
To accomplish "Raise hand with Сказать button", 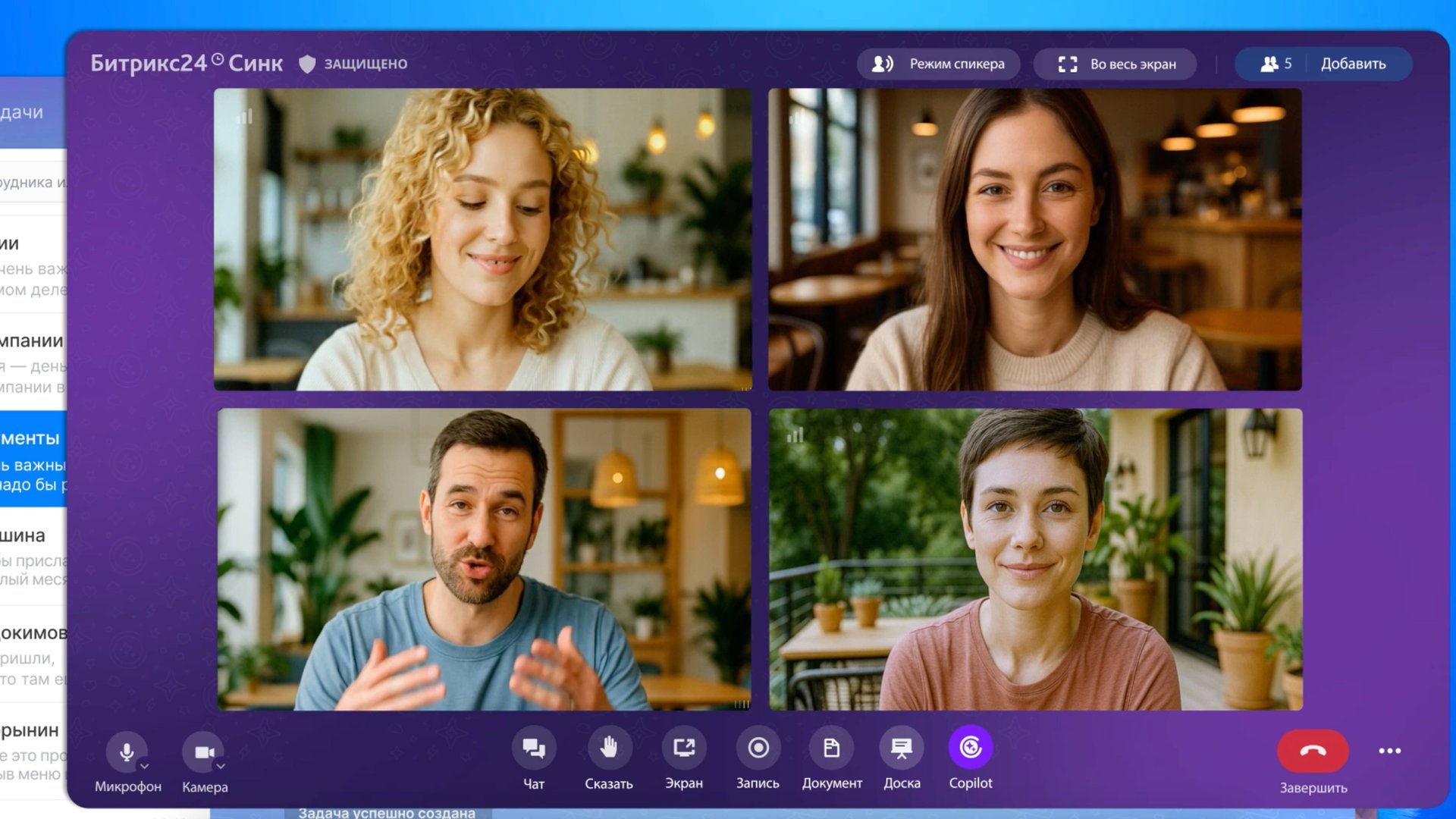I will tap(608, 748).
